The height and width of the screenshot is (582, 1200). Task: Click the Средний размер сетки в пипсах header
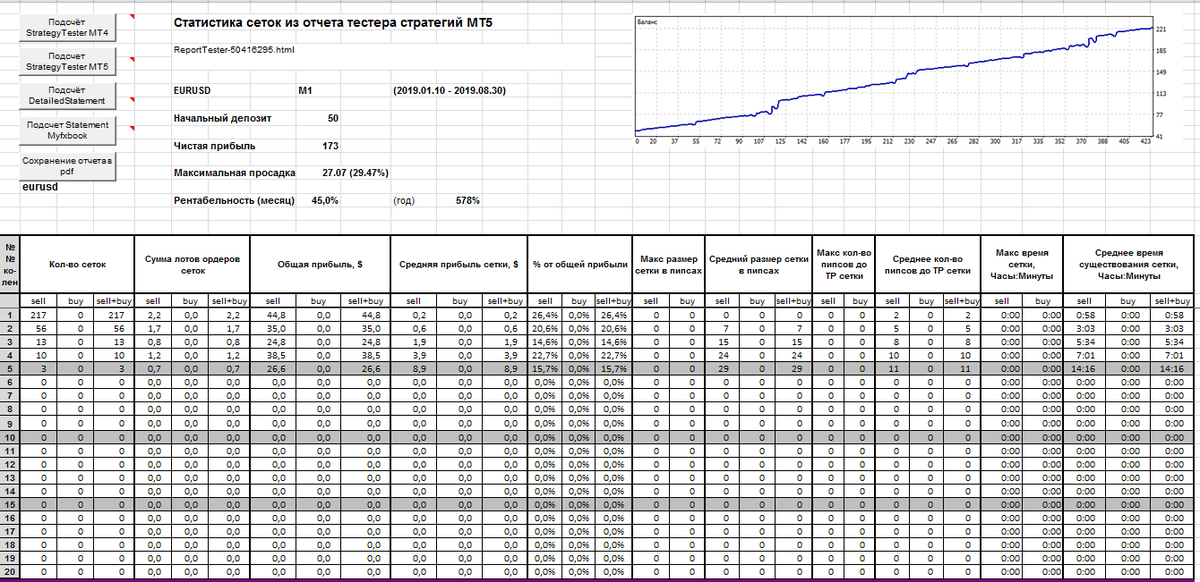click(757, 264)
